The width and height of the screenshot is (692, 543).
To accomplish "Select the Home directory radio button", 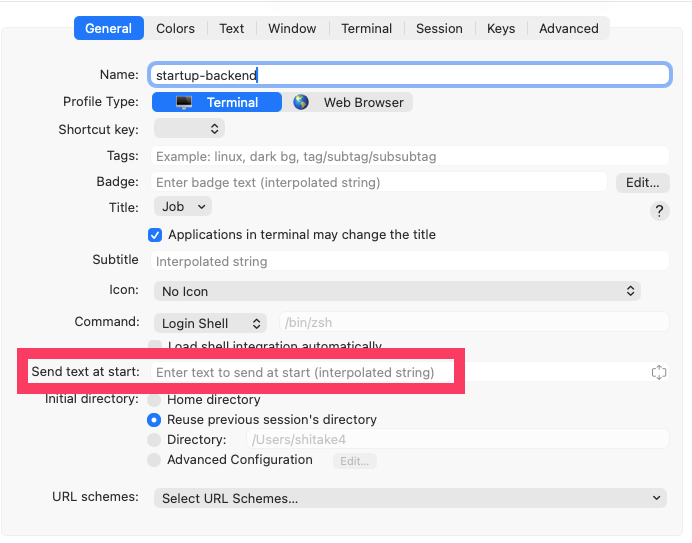I will [x=154, y=400].
